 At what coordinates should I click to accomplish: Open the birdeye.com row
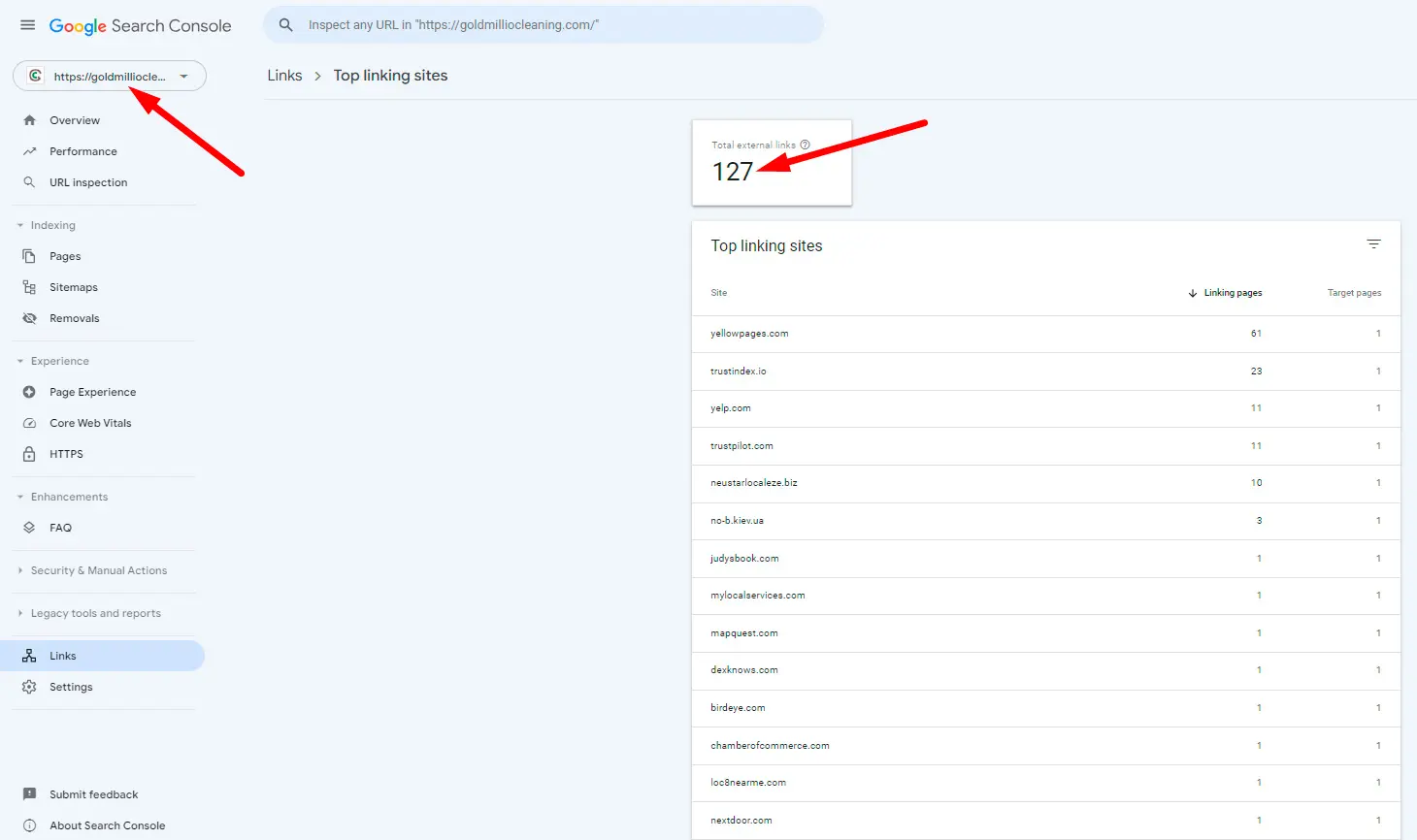point(1046,708)
